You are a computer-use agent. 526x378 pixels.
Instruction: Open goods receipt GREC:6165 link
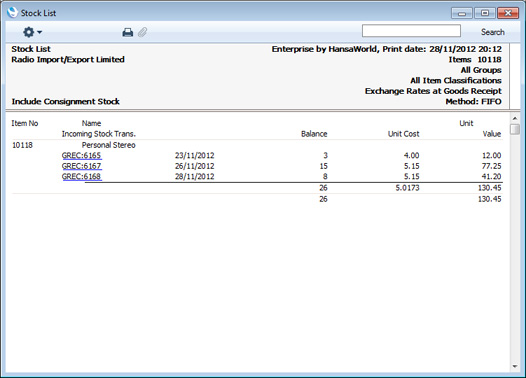(x=82, y=156)
